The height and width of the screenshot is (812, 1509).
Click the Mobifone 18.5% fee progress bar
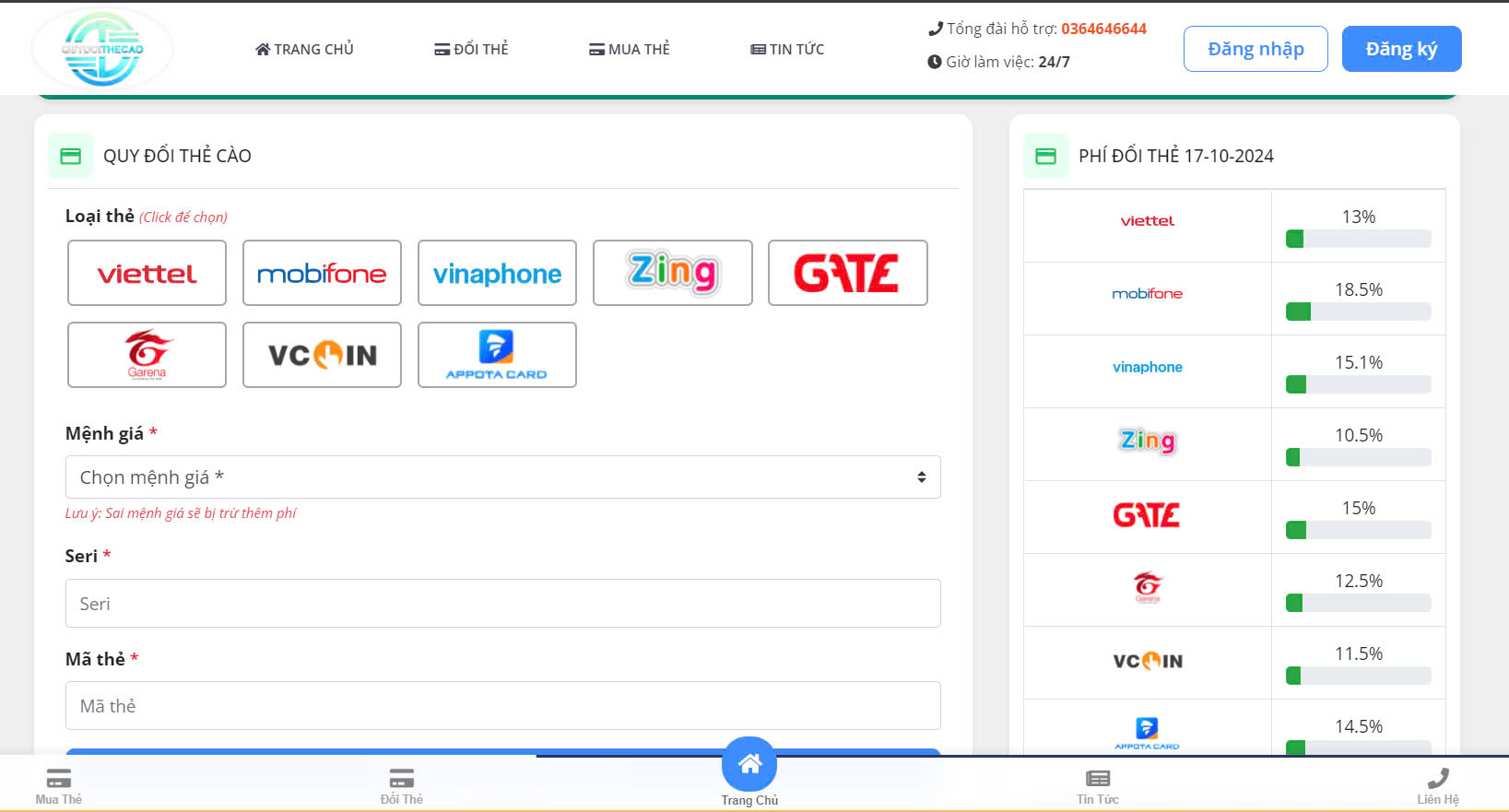(x=1358, y=312)
